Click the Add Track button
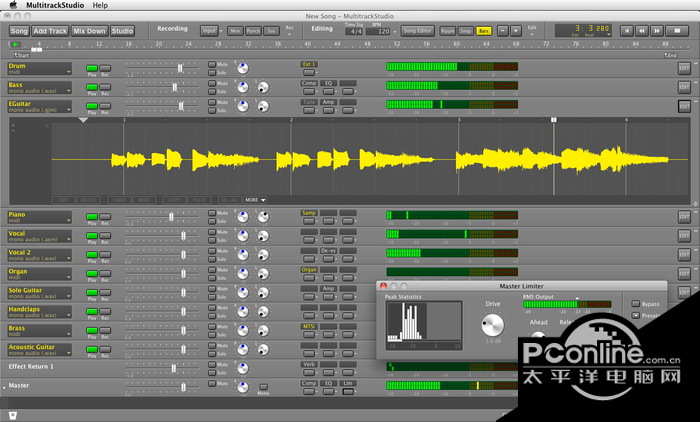The width and height of the screenshot is (700, 422). click(50, 31)
